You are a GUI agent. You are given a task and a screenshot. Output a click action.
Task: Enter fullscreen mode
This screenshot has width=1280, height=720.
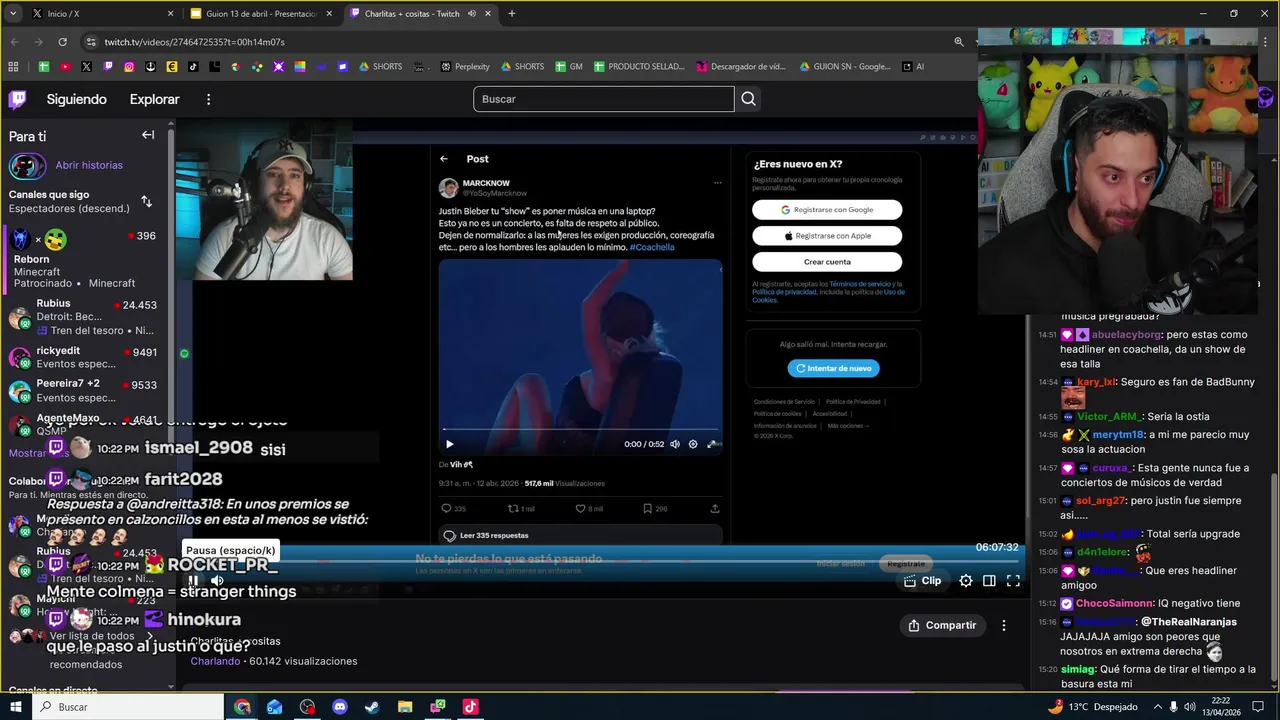click(1013, 580)
